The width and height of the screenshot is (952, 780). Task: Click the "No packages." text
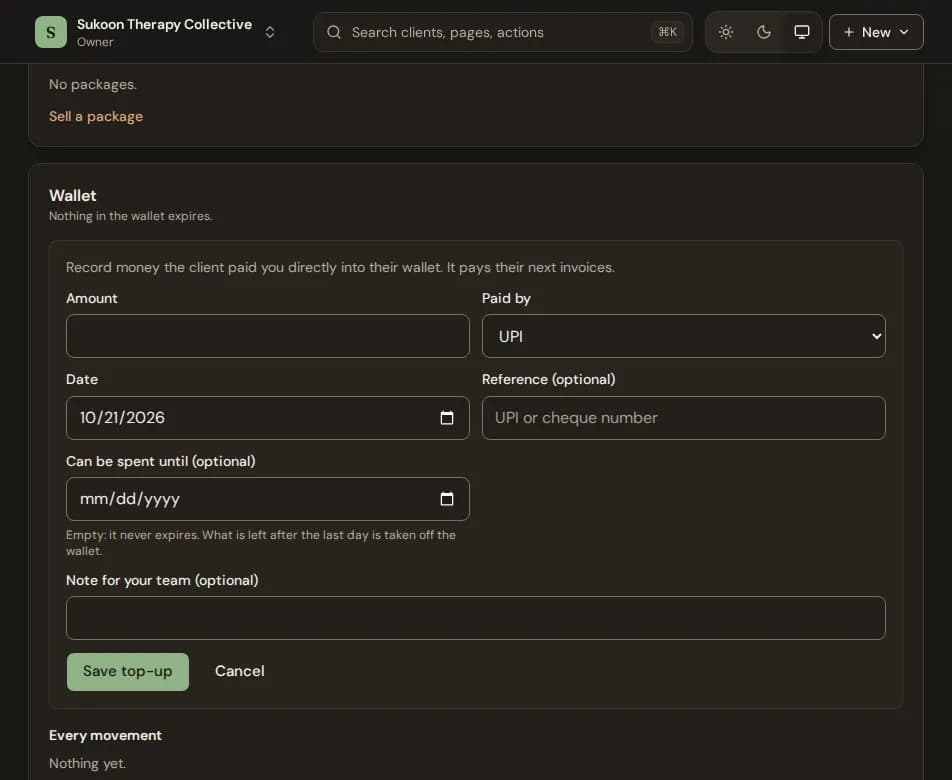pos(93,84)
